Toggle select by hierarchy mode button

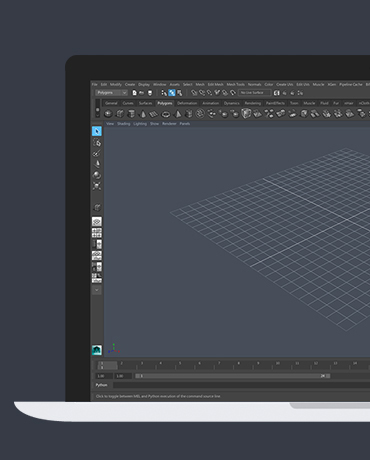click(164, 93)
